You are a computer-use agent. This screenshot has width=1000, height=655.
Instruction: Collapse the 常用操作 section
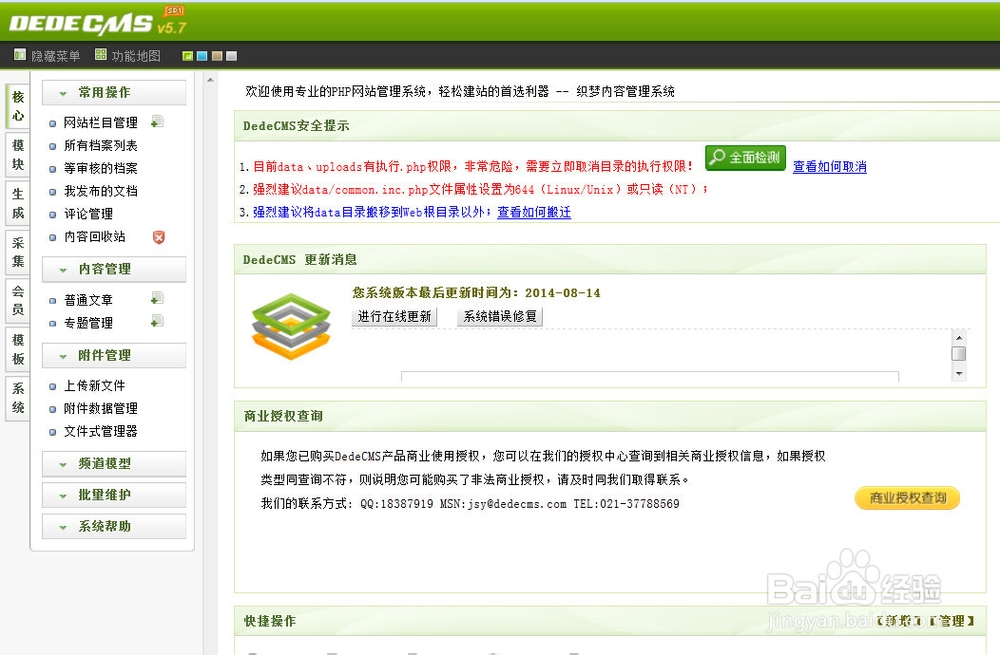click(114, 92)
